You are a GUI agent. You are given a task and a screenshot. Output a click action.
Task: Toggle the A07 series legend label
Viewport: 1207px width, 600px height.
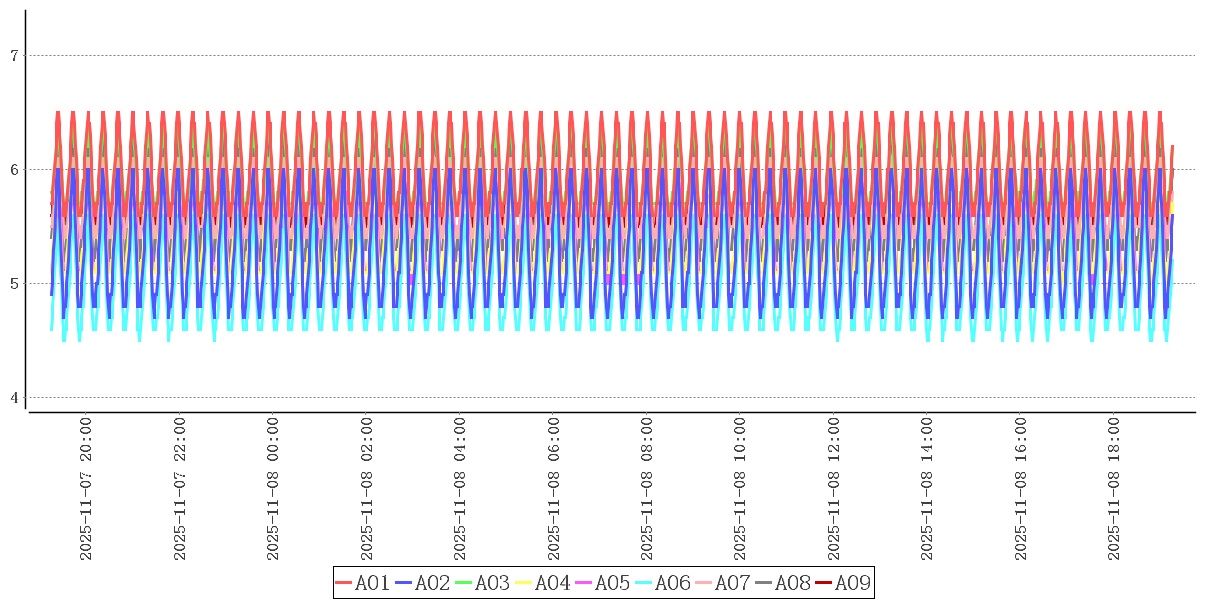pyautogui.click(x=732, y=583)
